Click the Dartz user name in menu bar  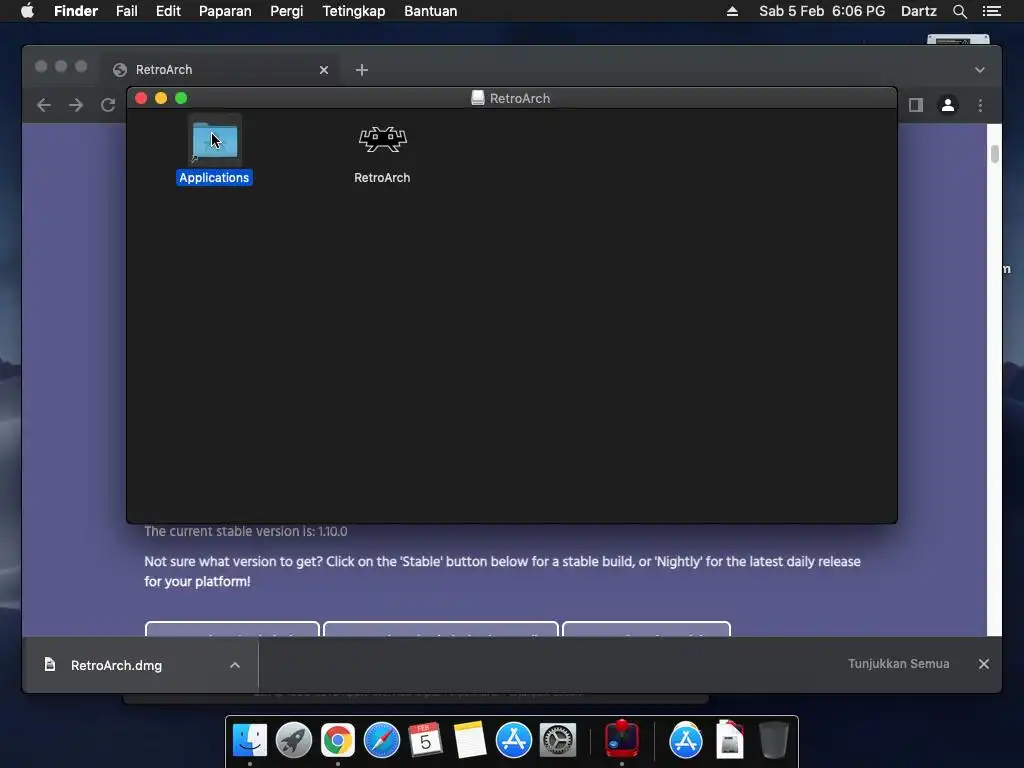(918, 11)
